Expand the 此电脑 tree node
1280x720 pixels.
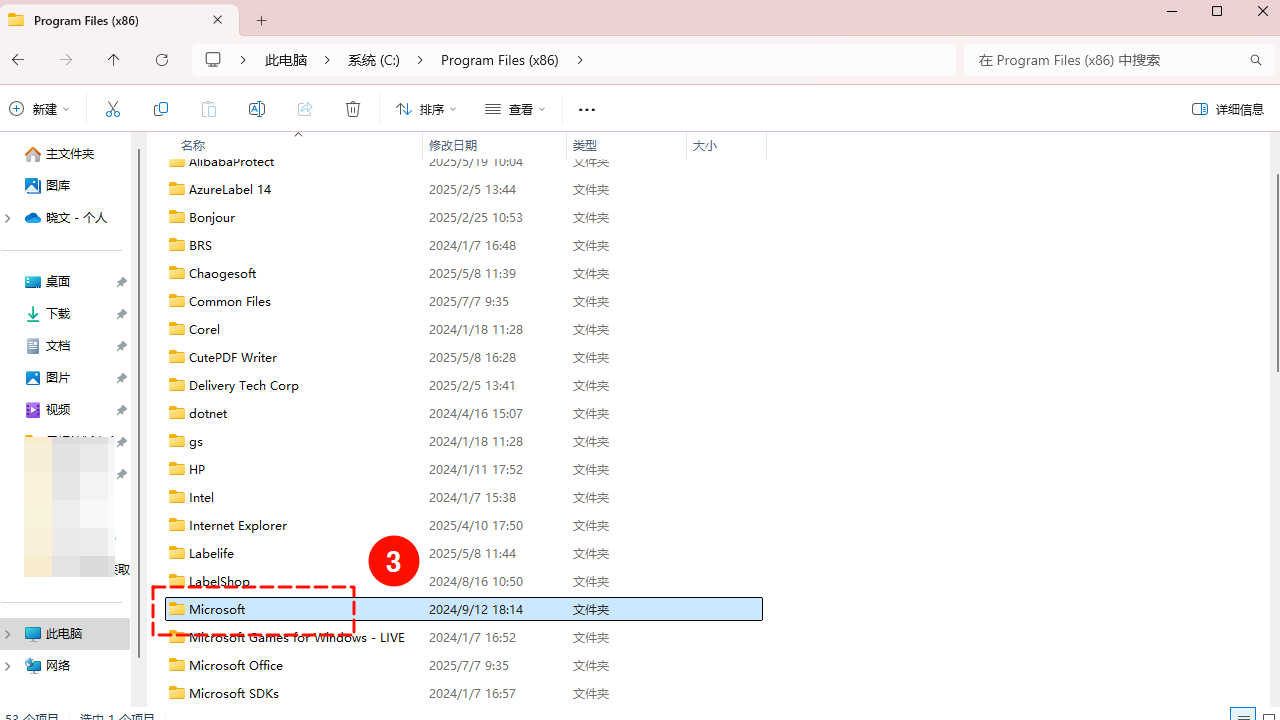[x=8, y=633]
